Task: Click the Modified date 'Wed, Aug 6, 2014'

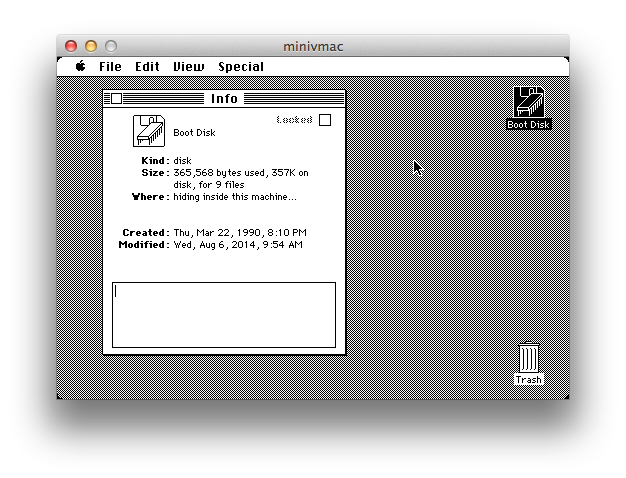Action: pos(215,245)
